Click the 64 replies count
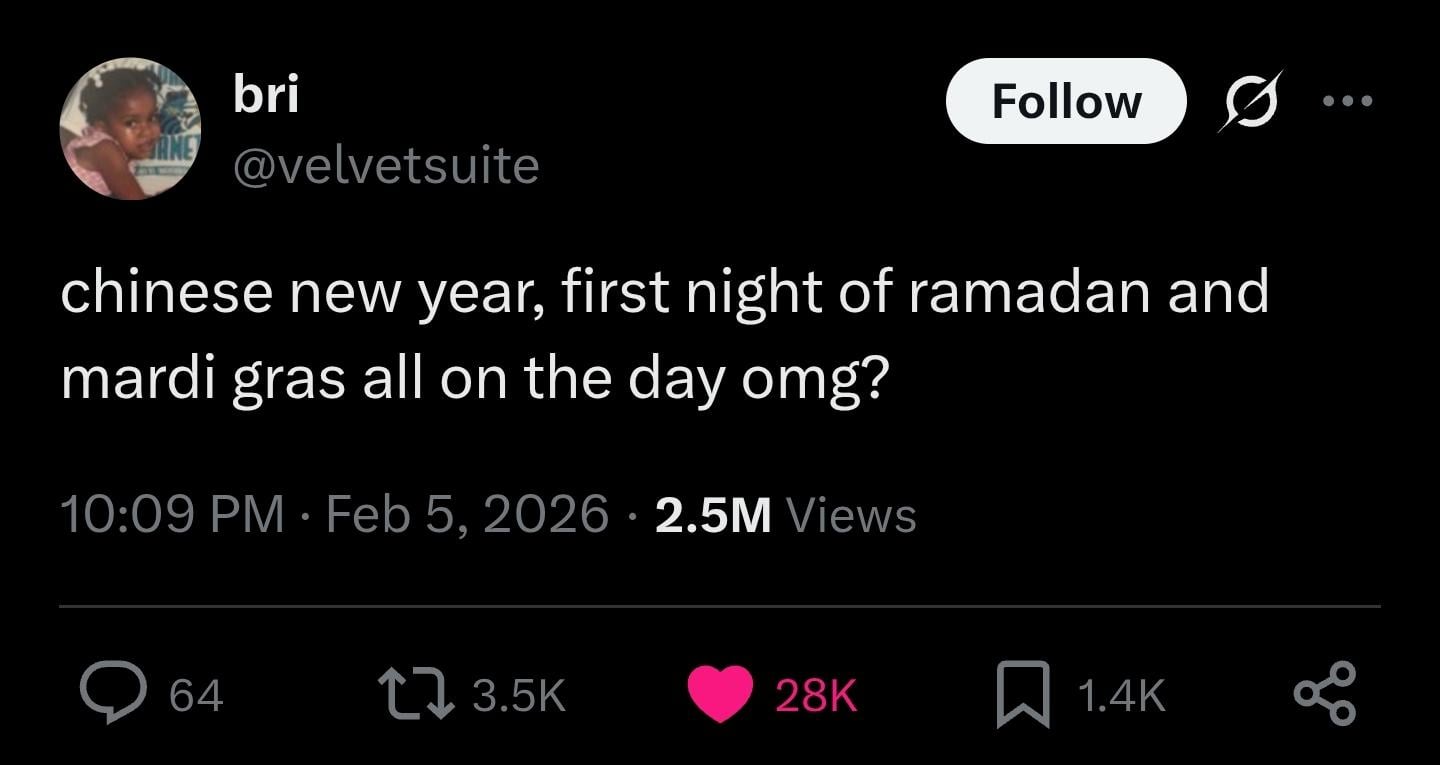The image size is (1440, 765). coord(196,695)
